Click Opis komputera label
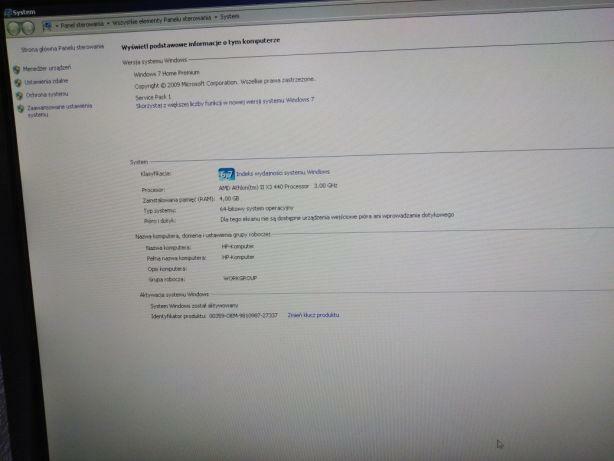614x461 pixels. click(167, 269)
